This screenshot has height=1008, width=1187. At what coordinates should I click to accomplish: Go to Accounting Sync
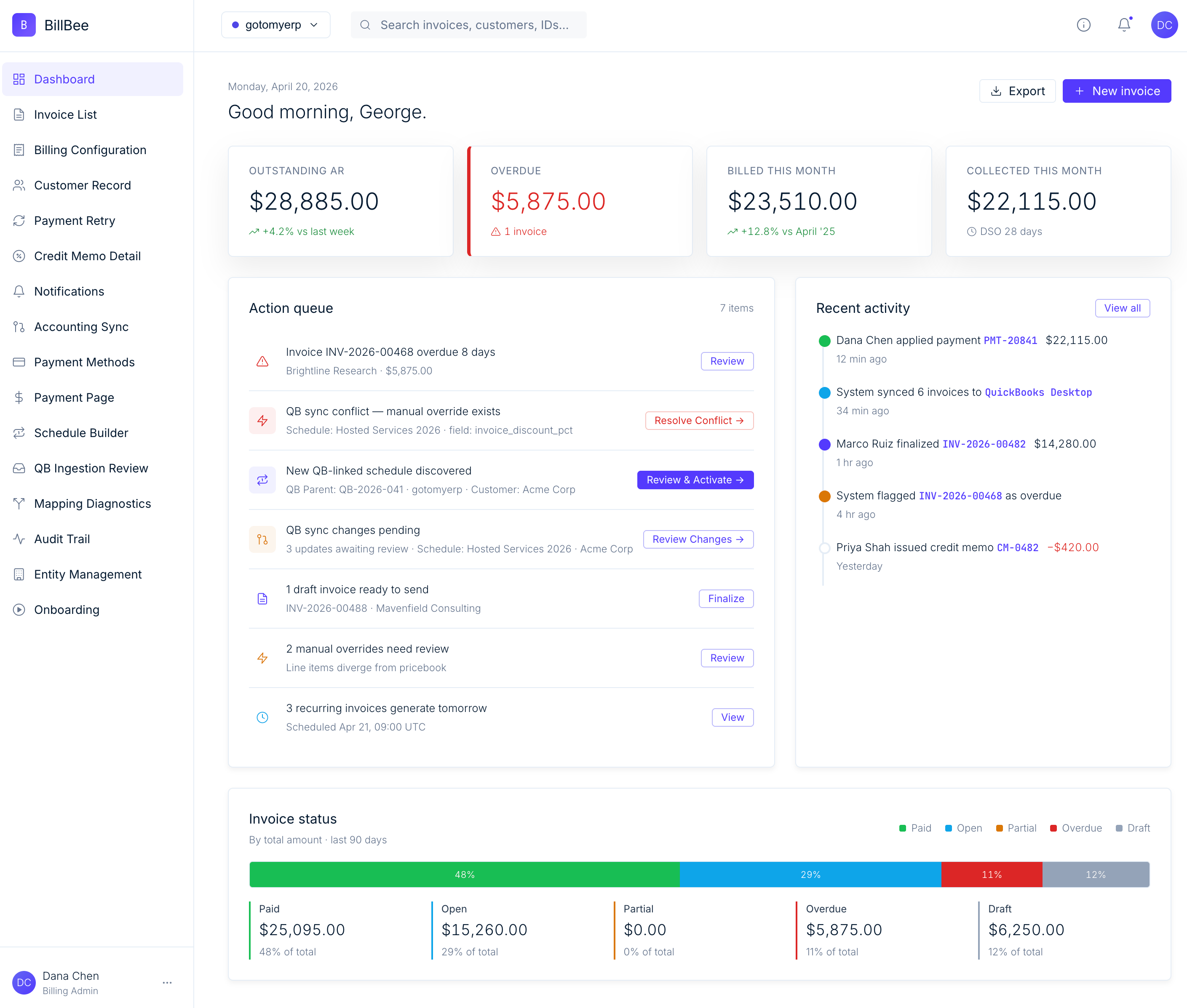[93, 327]
